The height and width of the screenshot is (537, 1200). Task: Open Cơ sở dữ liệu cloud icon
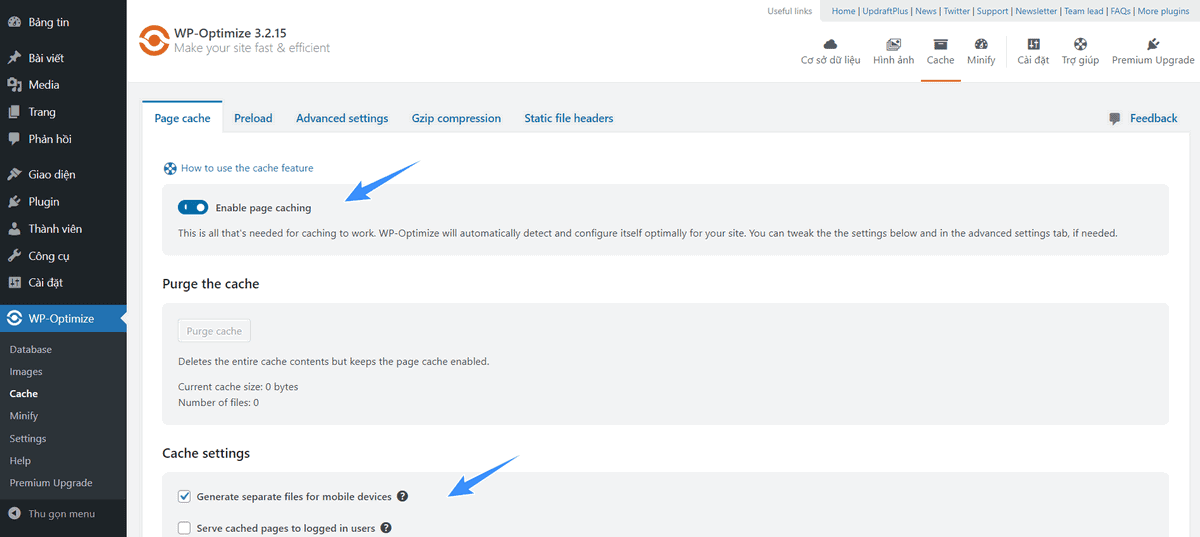(830, 44)
